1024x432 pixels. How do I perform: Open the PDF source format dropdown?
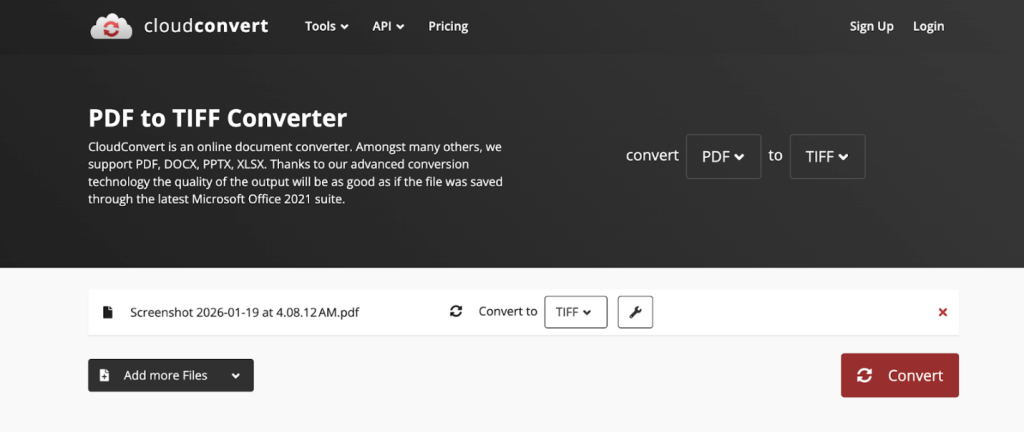723,157
